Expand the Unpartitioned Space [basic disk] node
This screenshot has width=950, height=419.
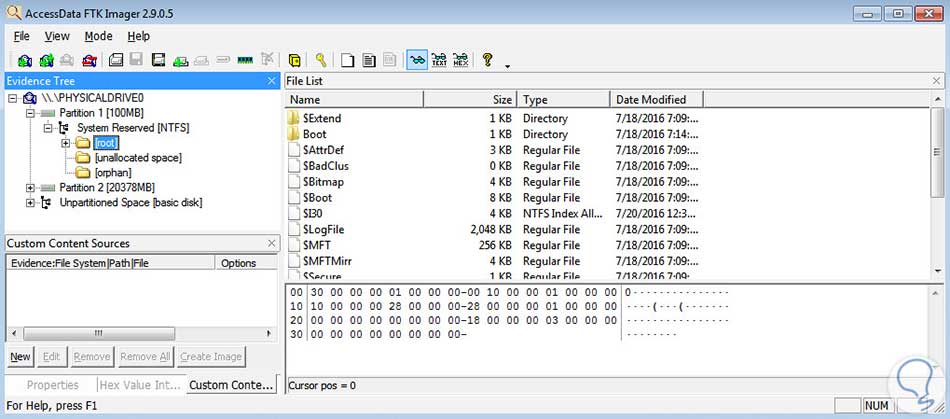[30, 203]
